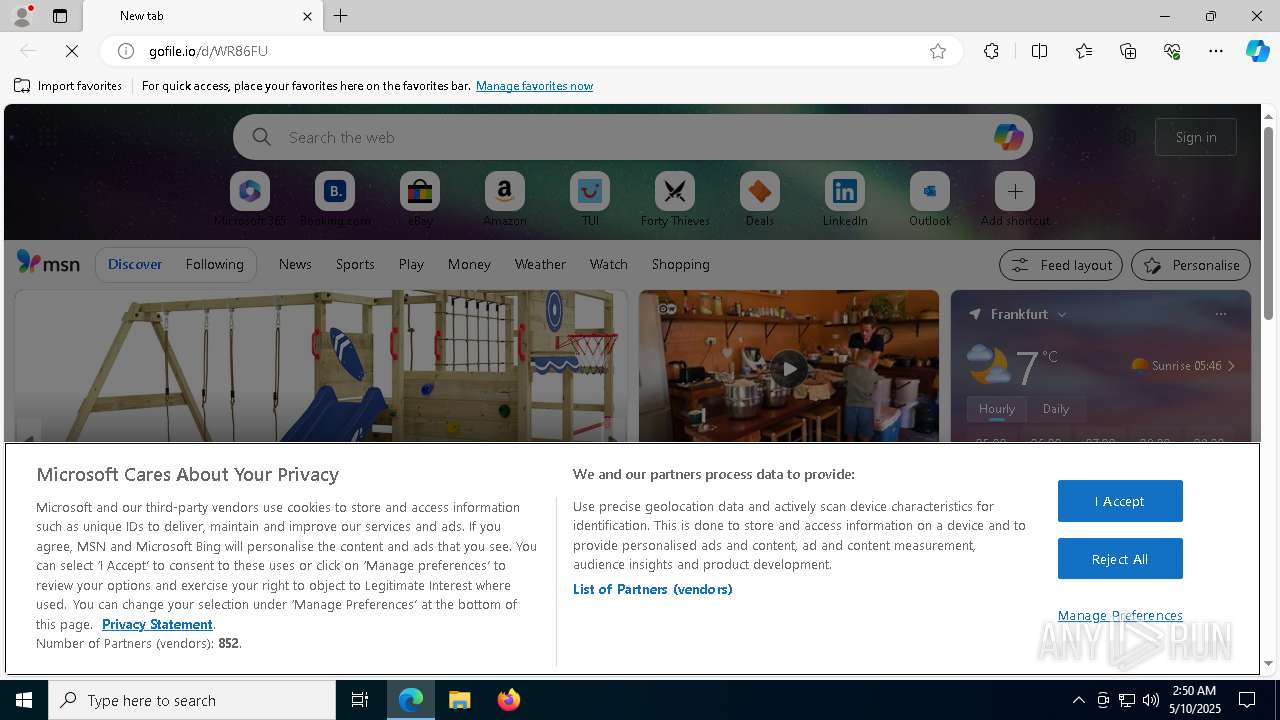Open List of Partners (vendors) link
Screen dimensions: 1280x720
coord(653,589)
